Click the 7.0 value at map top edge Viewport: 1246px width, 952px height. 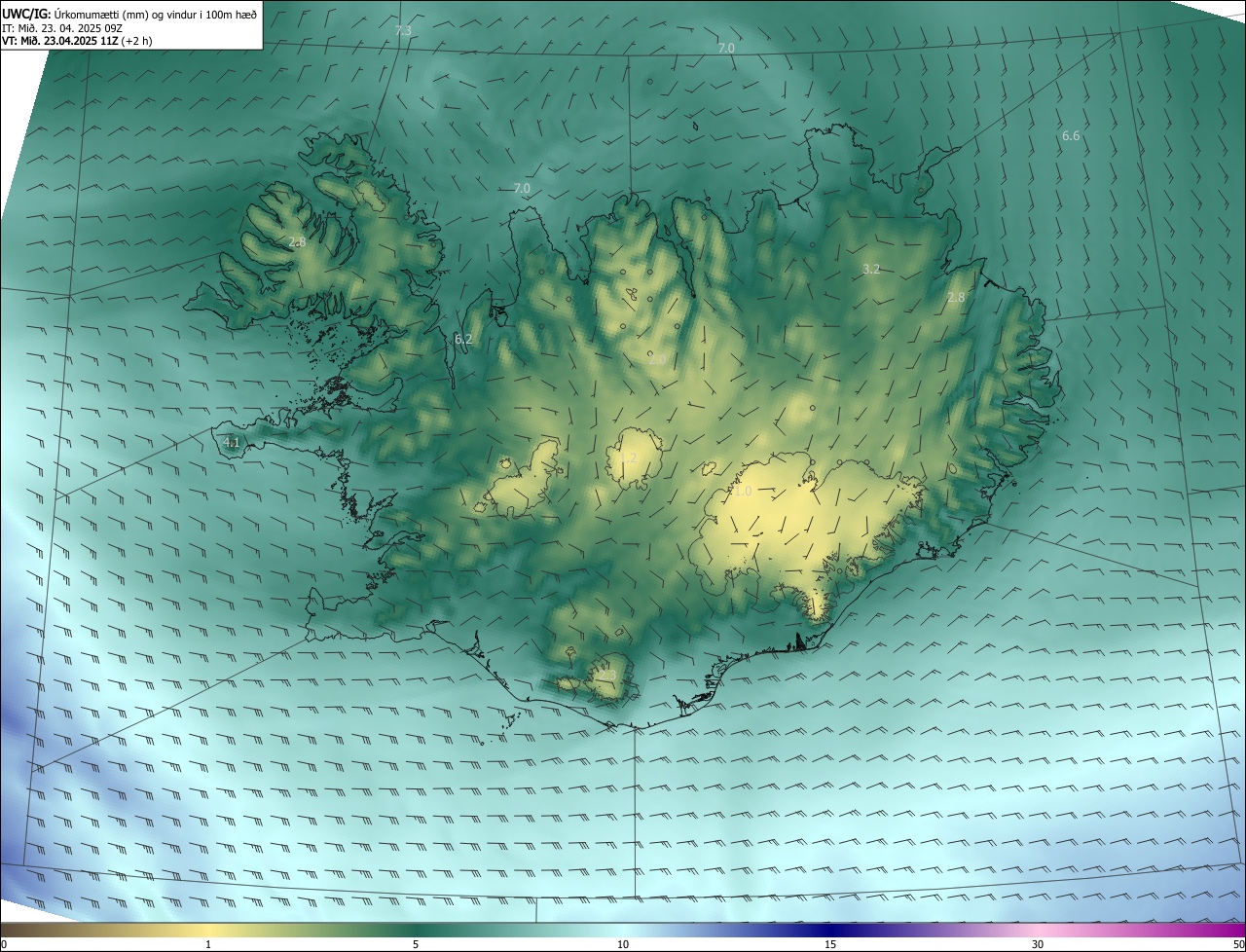coord(726,49)
